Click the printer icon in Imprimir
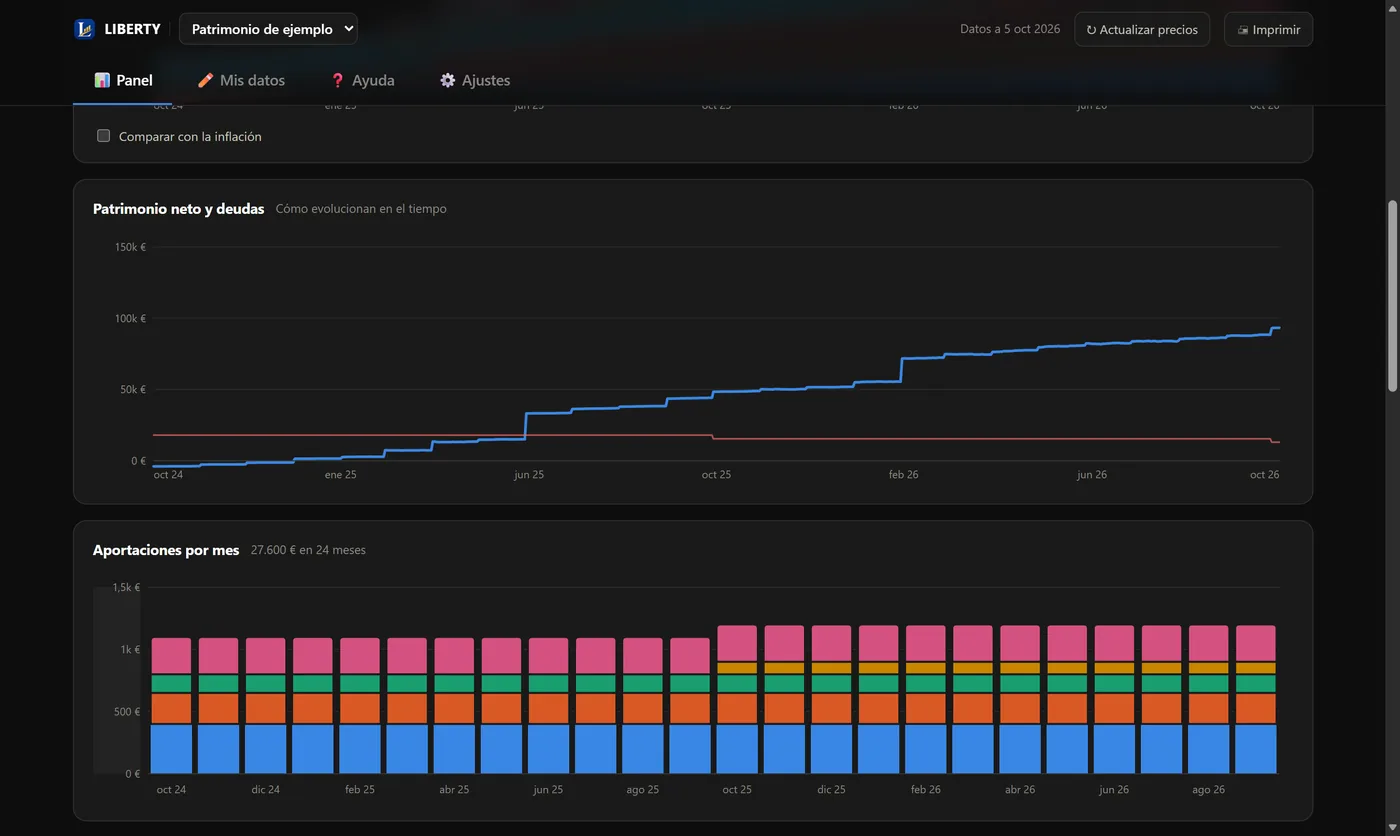The image size is (1400, 836). [1243, 30]
